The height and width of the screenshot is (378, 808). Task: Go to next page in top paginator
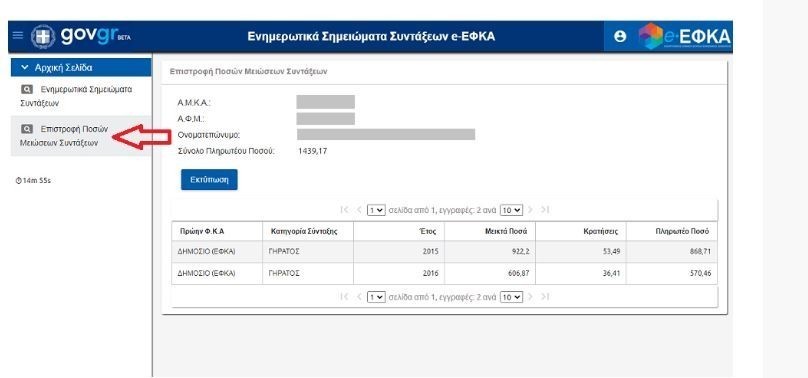pyautogui.click(x=530, y=210)
